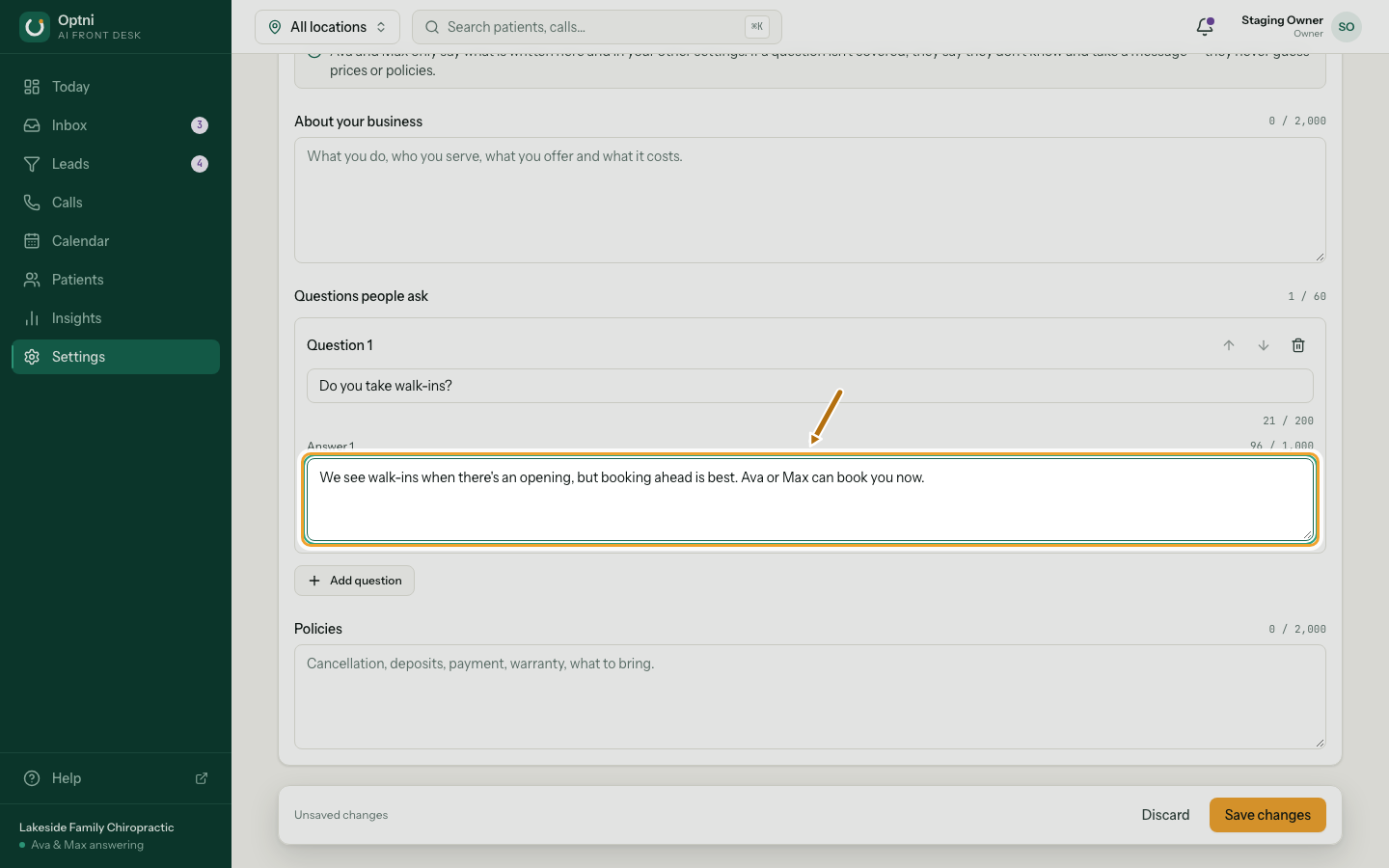Image resolution: width=1389 pixels, height=868 pixels.
Task: Click the Ava & Max answering status
Action: pyautogui.click(x=87, y=845)
